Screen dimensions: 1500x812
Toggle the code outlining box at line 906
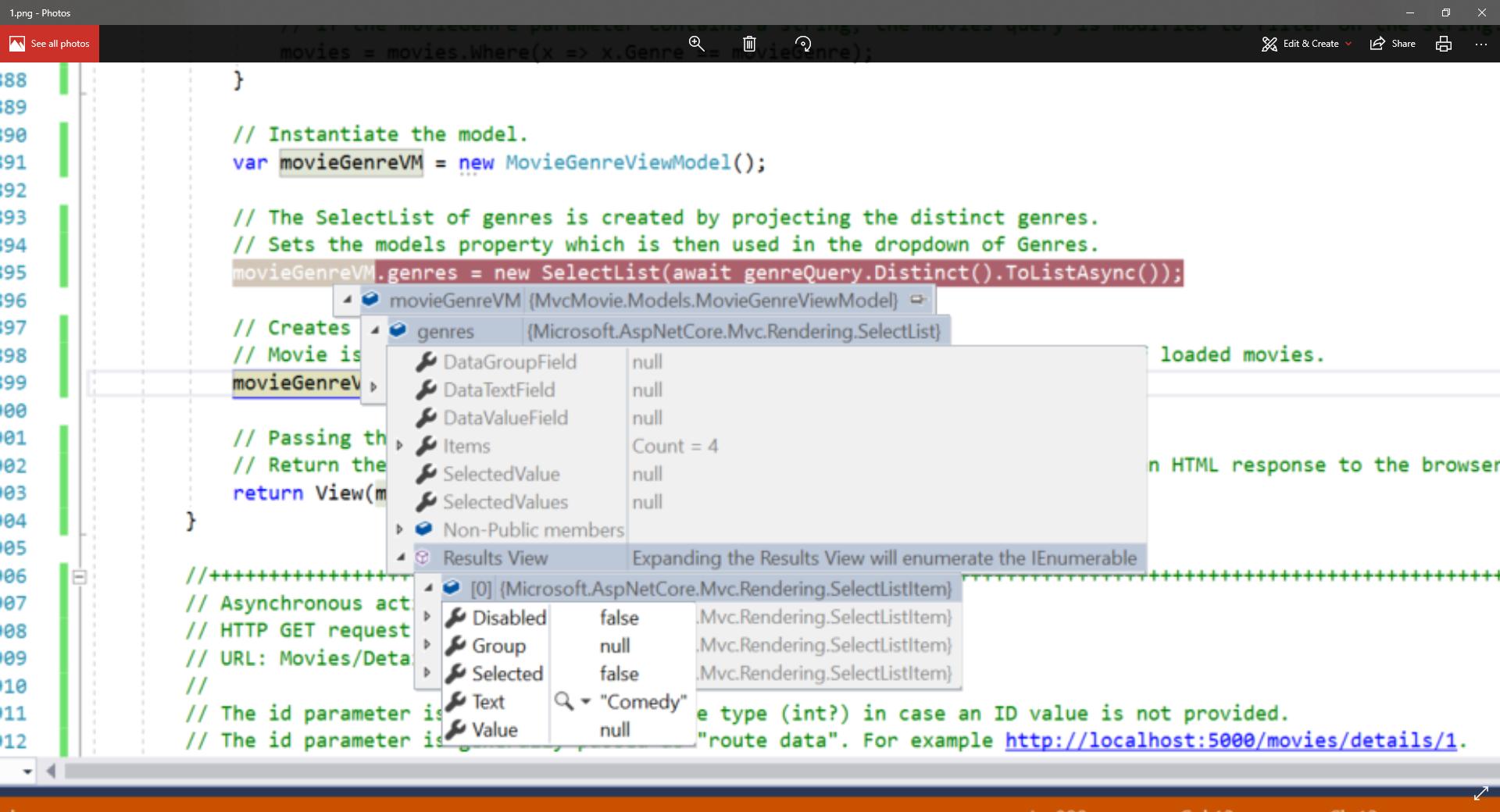click(x=79, y=577)
